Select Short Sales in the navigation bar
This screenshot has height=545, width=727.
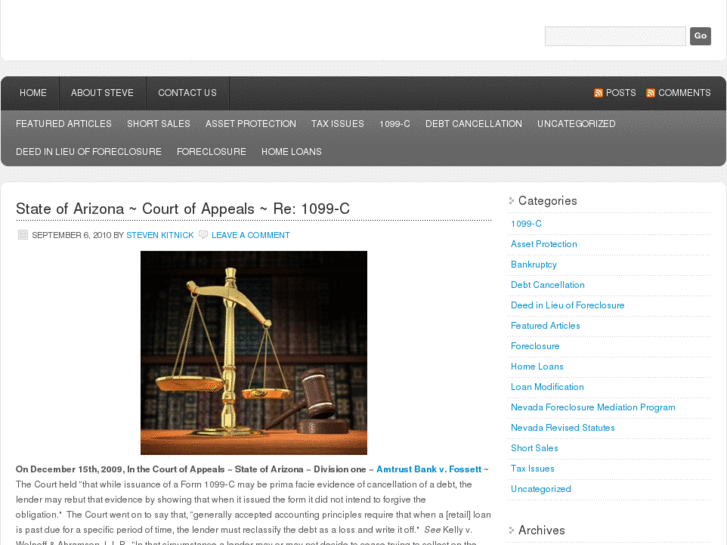pyautogui.click(x=159, y=124)
